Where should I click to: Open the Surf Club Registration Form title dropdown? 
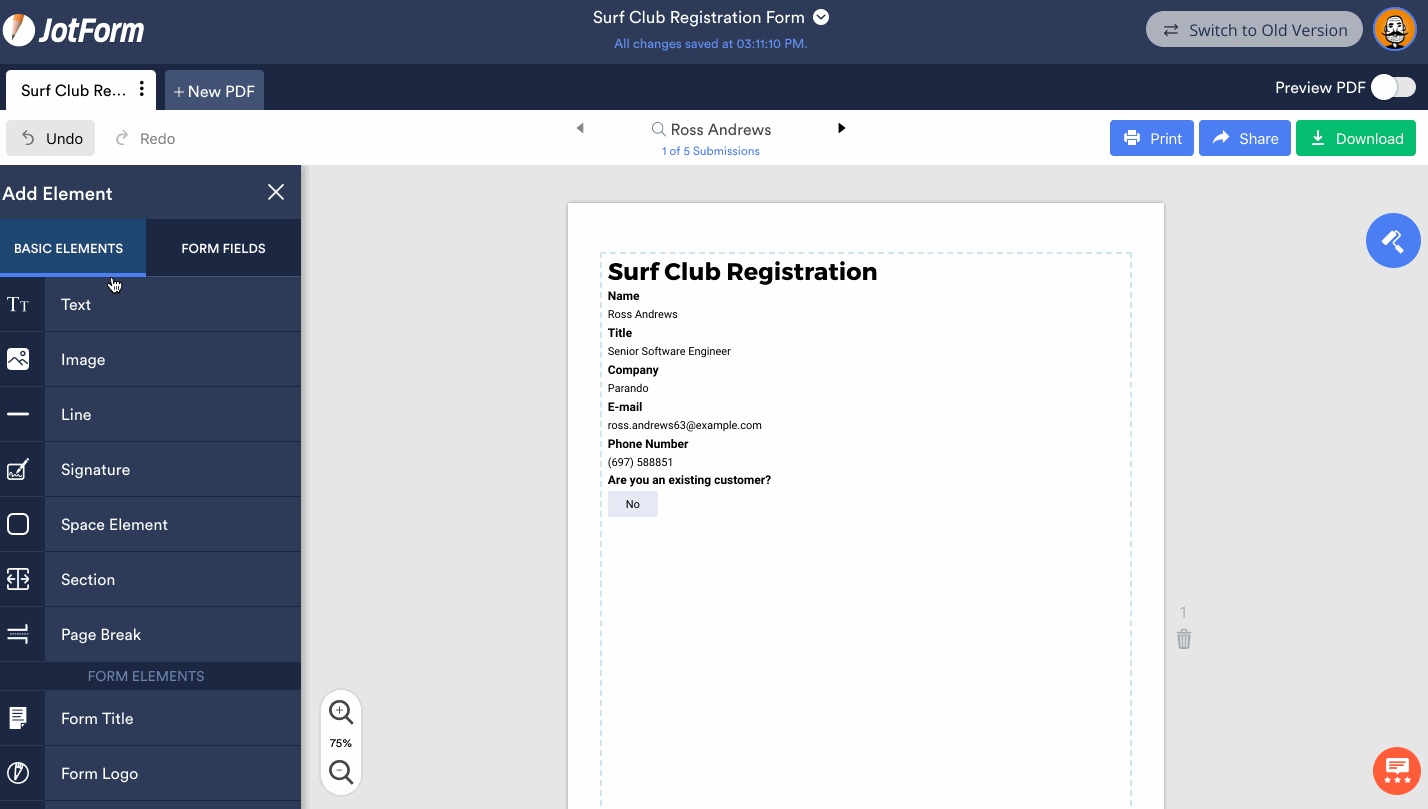coord(820,17)
